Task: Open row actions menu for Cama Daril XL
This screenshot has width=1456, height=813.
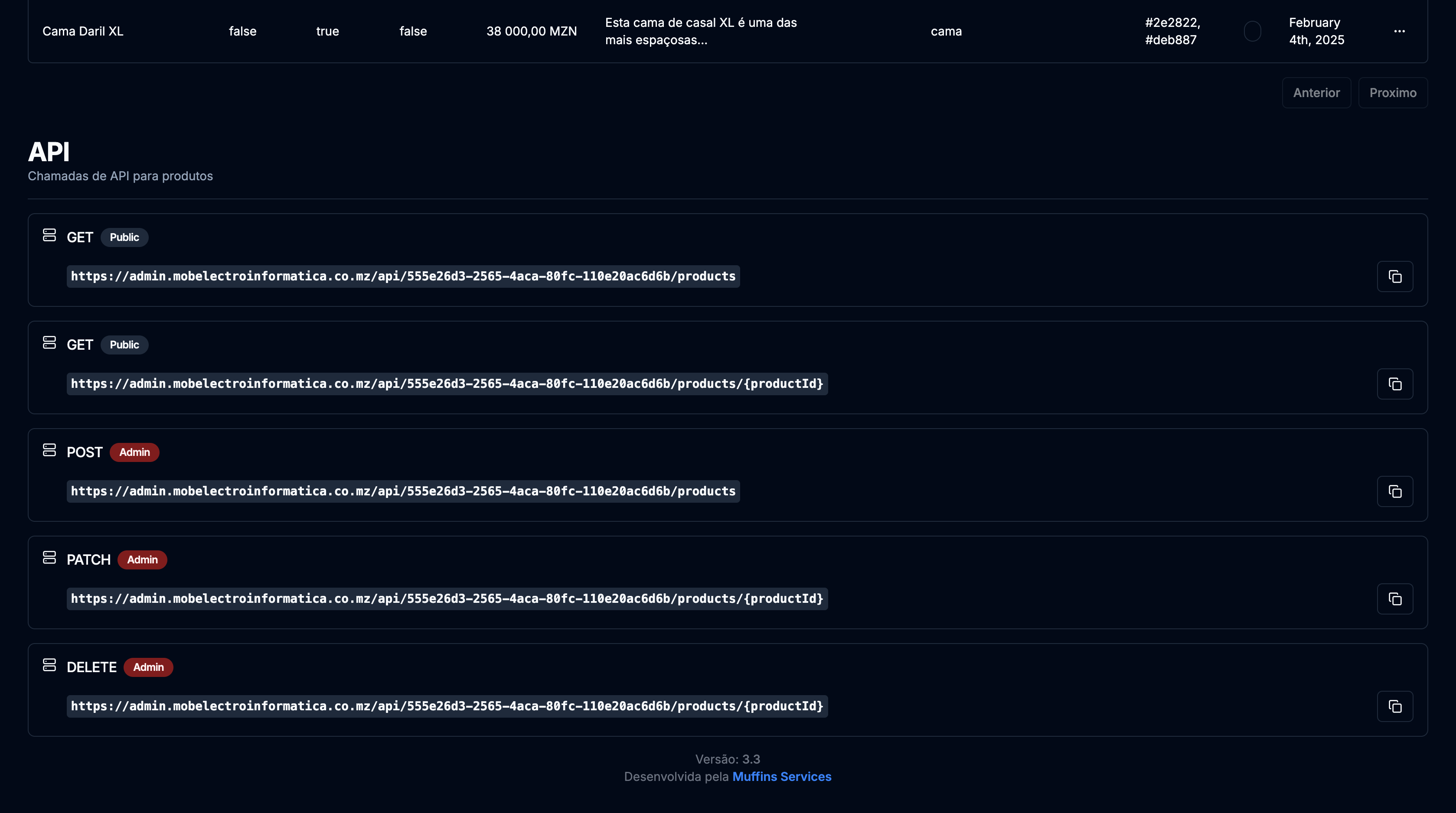Action: 1399,31
